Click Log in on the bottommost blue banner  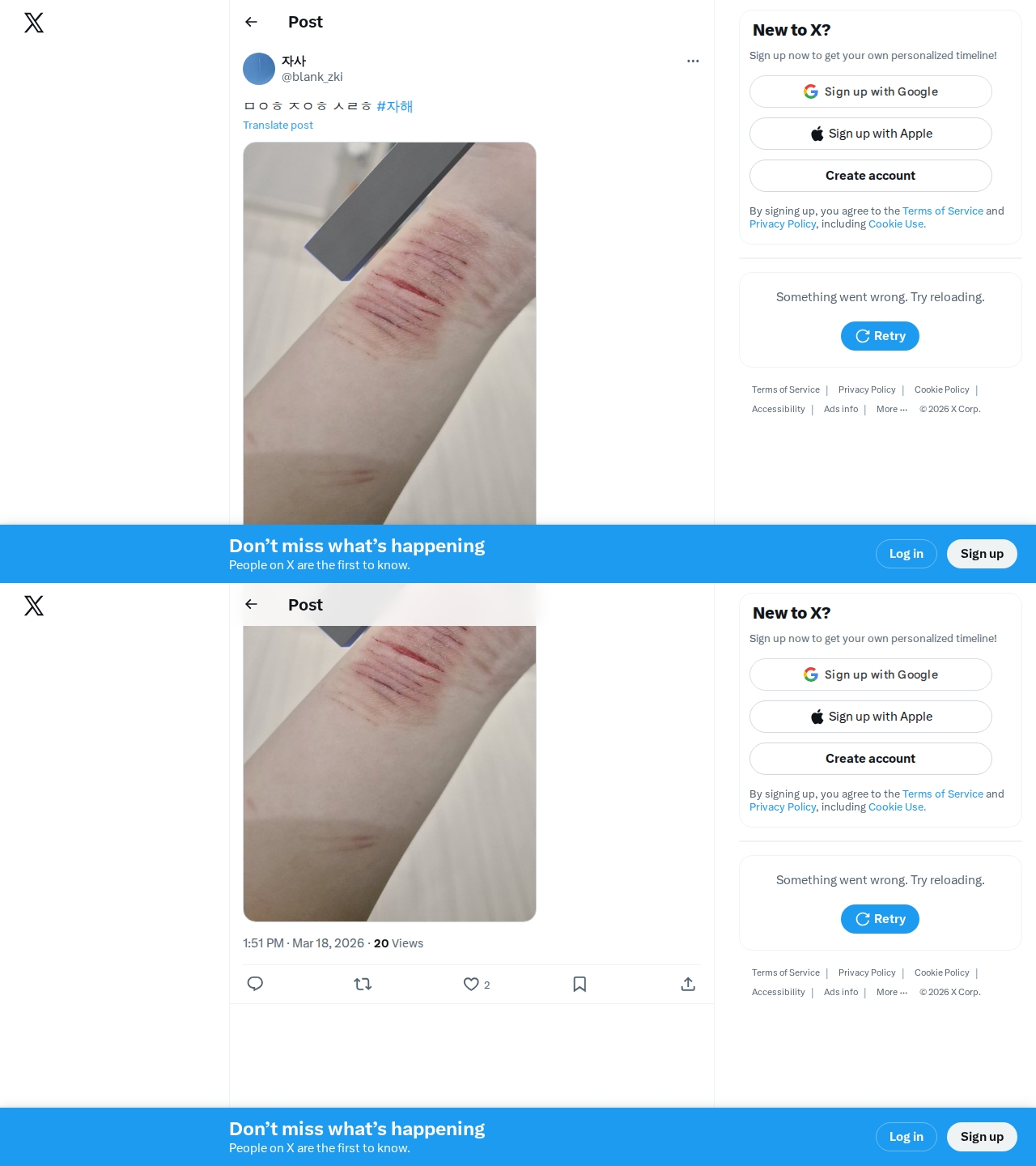(x=906, y=1137)
